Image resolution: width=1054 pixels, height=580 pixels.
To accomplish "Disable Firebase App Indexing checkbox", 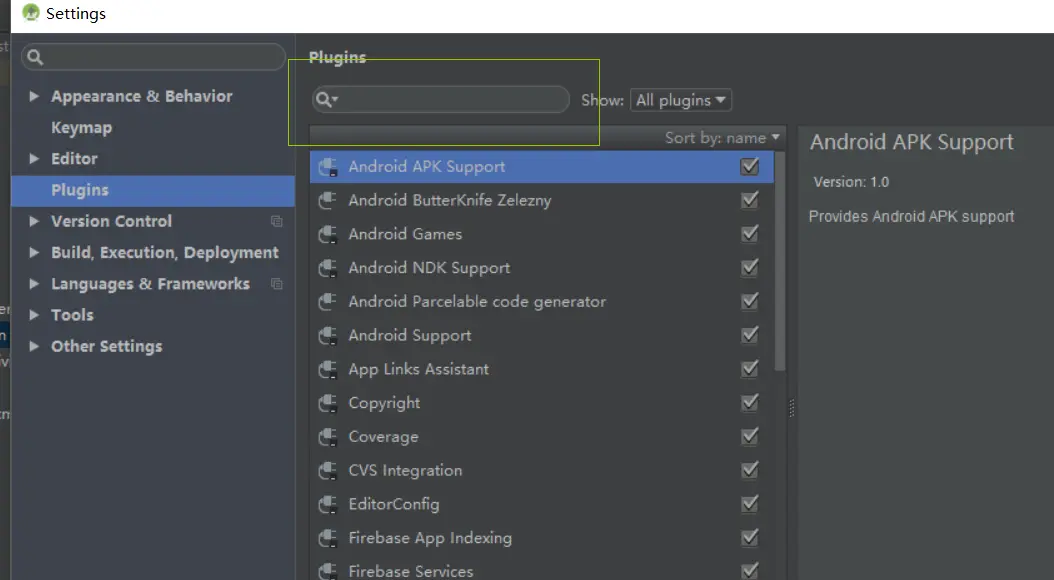I will tap(749, 537).
